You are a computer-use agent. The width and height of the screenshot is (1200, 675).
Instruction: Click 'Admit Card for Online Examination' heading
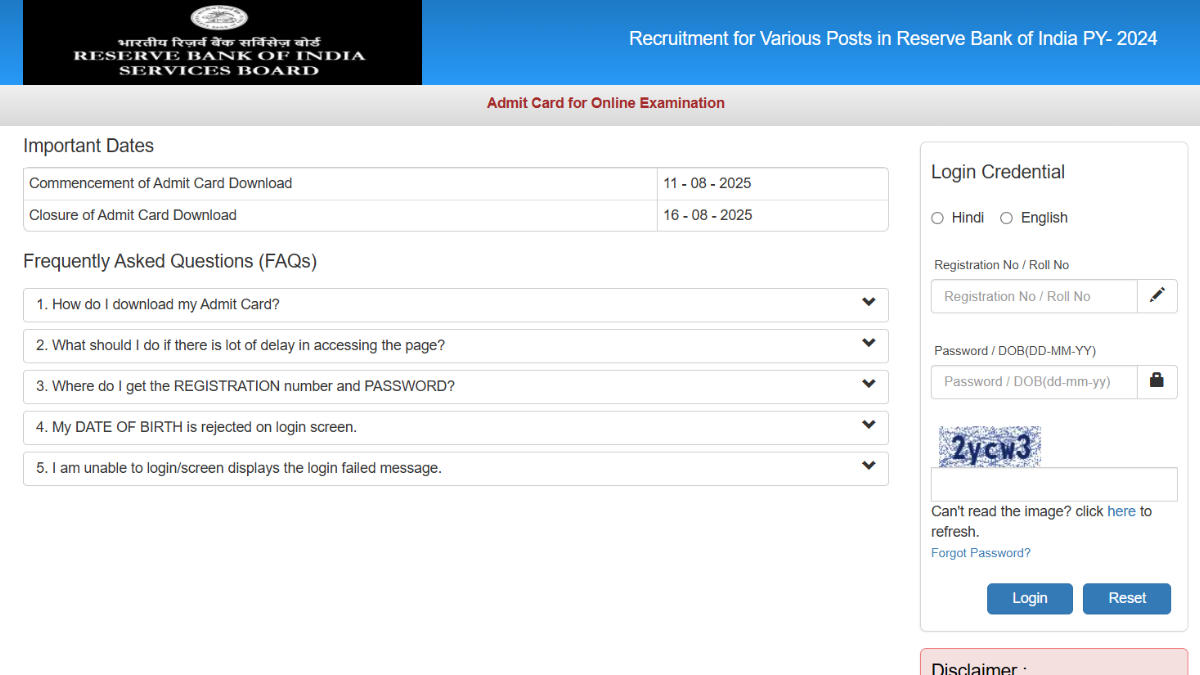point(606,103)
